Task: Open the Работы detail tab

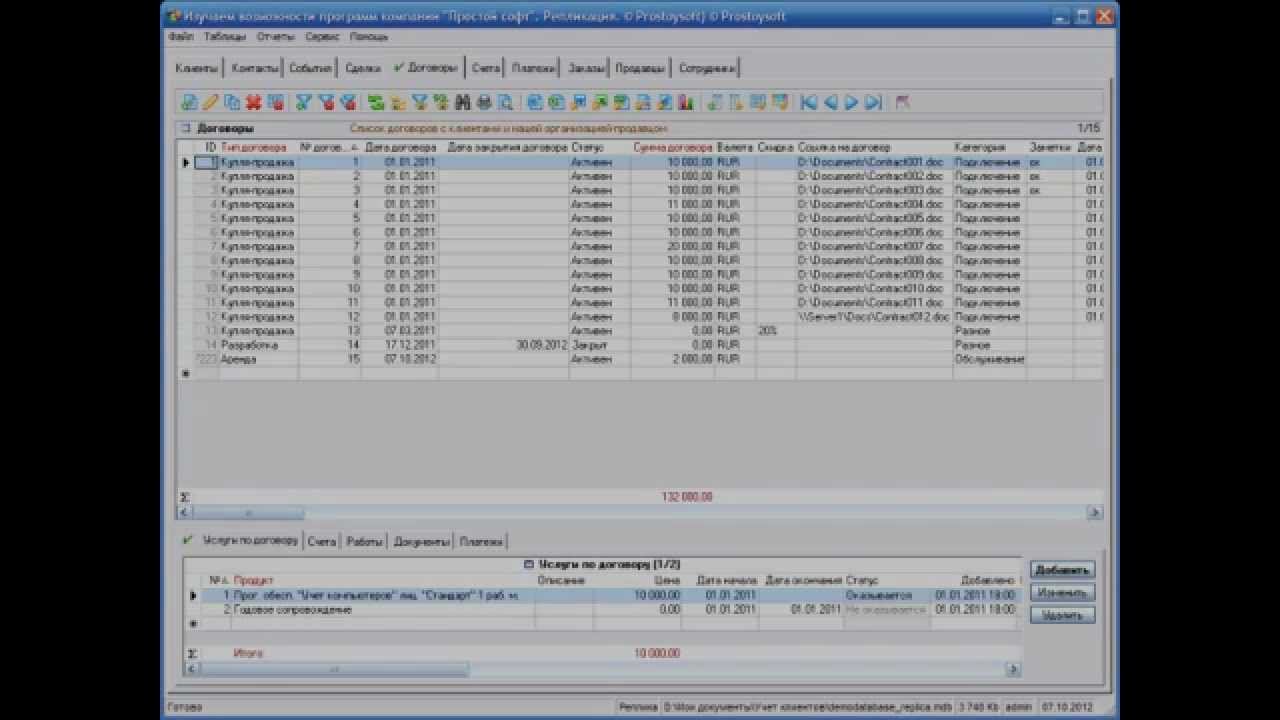Action: (x=364, y=541)
